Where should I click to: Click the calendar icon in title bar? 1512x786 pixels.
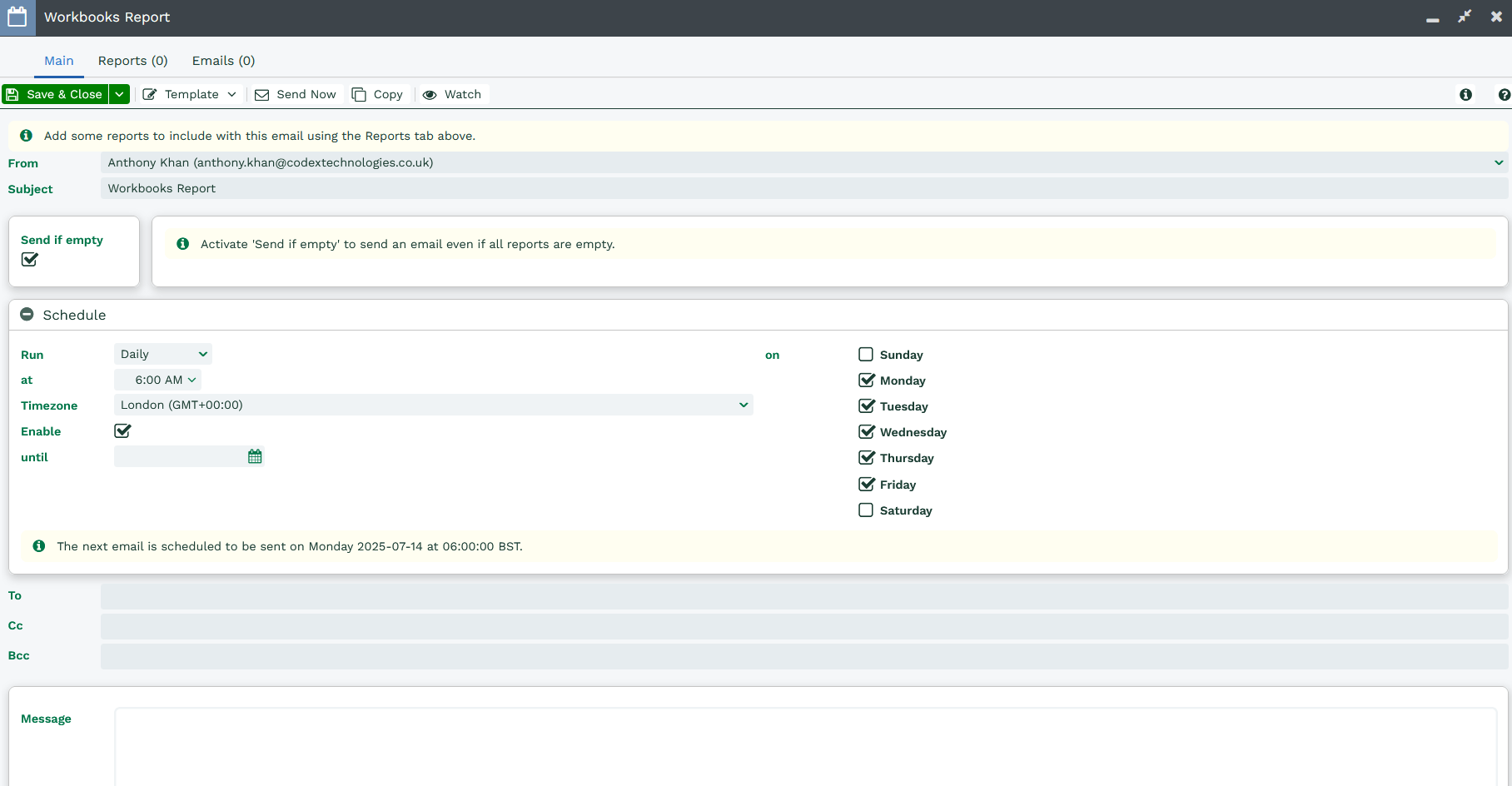pyautogui.click(x=17, y=17)
